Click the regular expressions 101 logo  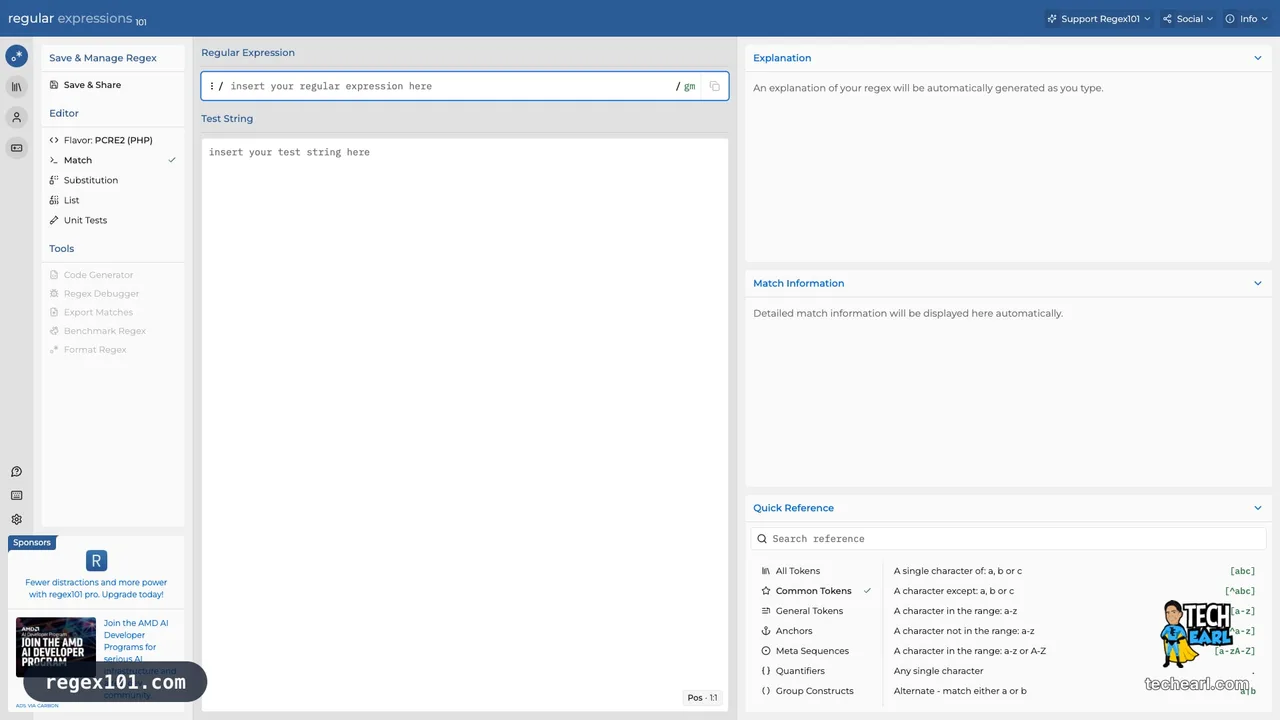coord(77,19)
